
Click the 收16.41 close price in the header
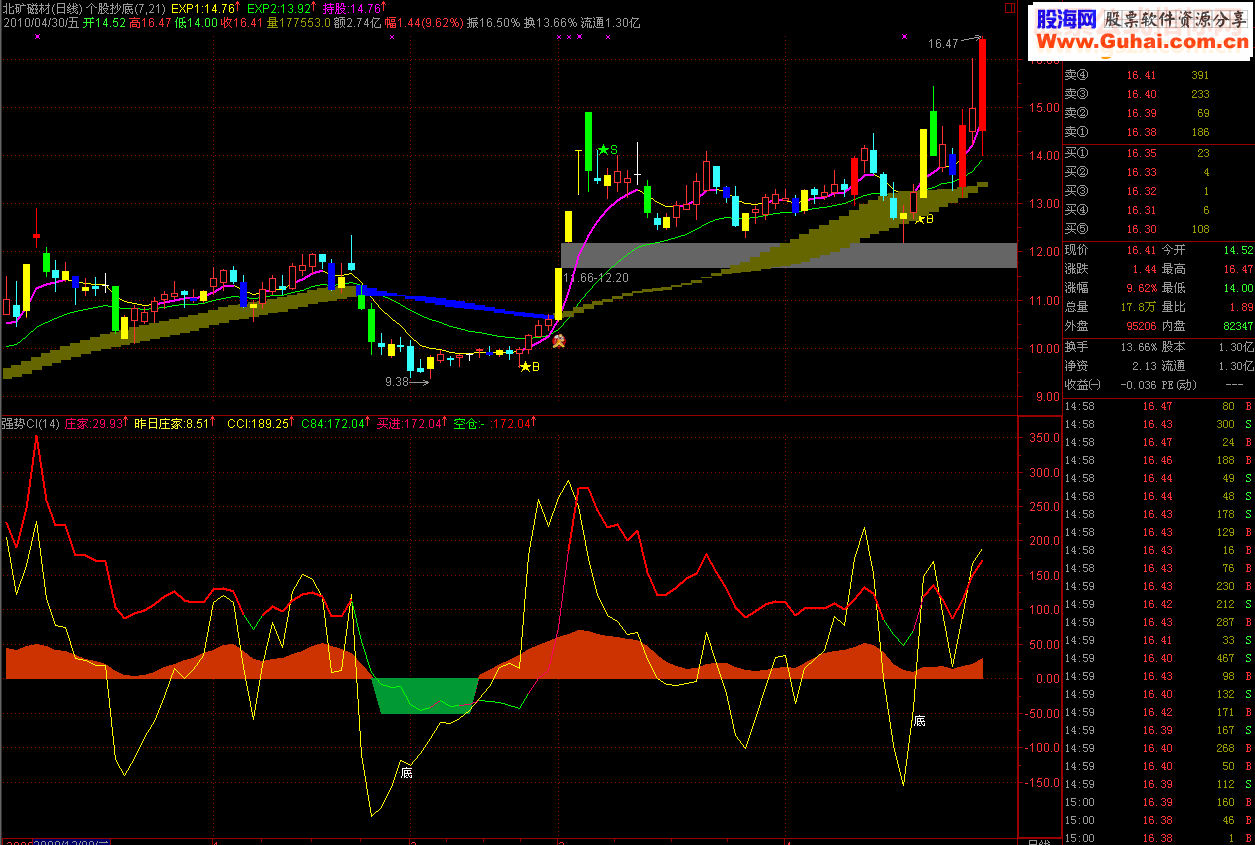243,22
